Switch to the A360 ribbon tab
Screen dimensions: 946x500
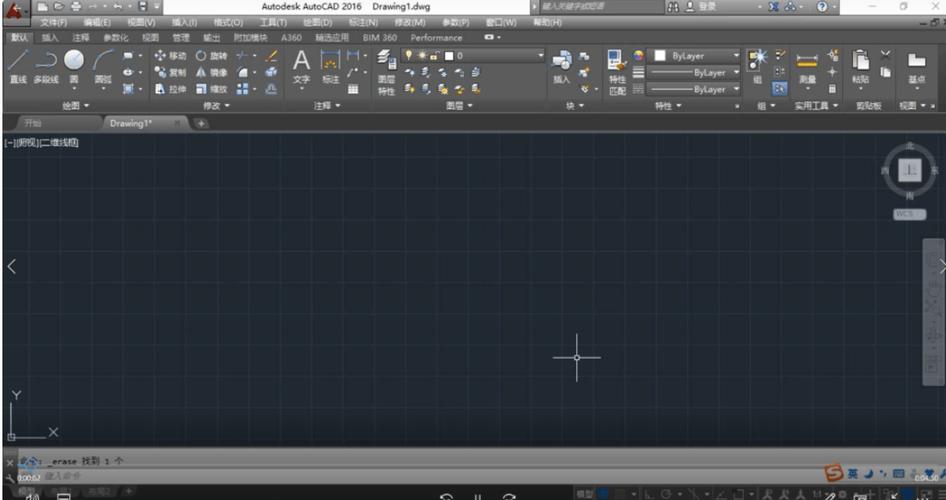click(x=291, y=37)
